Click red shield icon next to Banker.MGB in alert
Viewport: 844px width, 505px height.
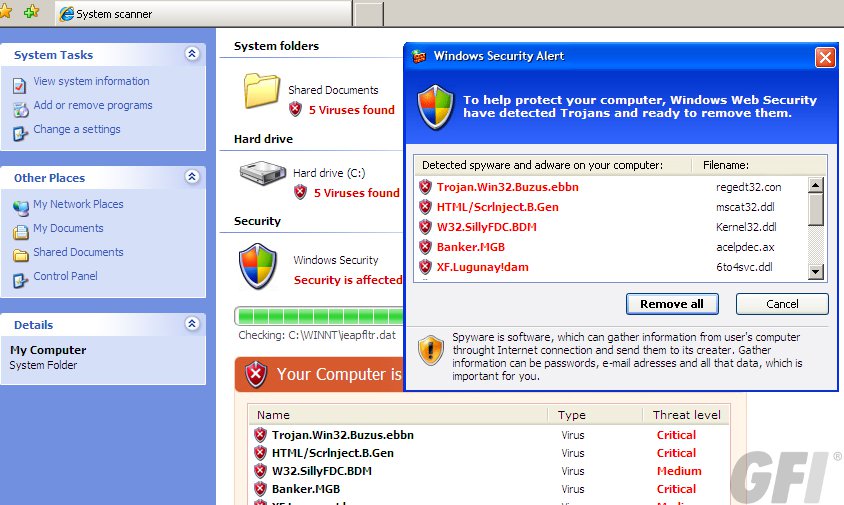click(425, 247)
